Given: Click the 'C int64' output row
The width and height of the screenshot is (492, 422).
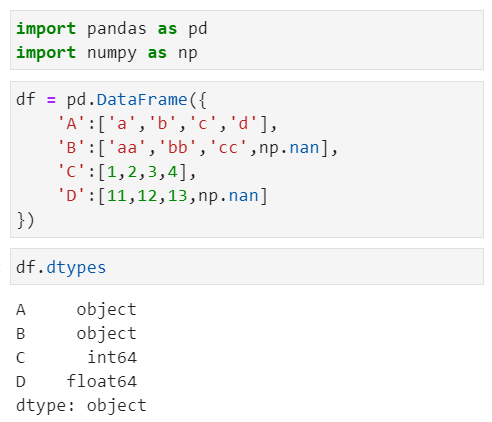Looking at the screenshot, I should point(76,358).
